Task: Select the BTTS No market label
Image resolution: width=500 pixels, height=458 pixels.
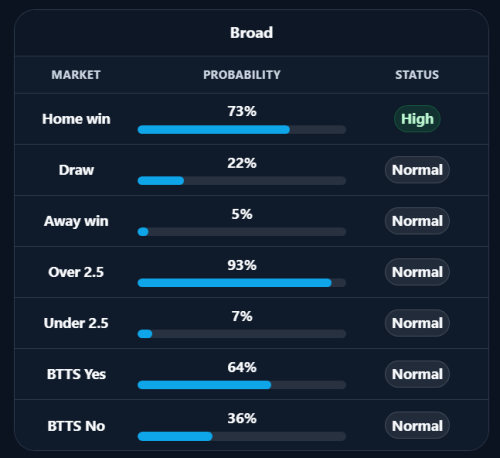Action: [76, 426]
